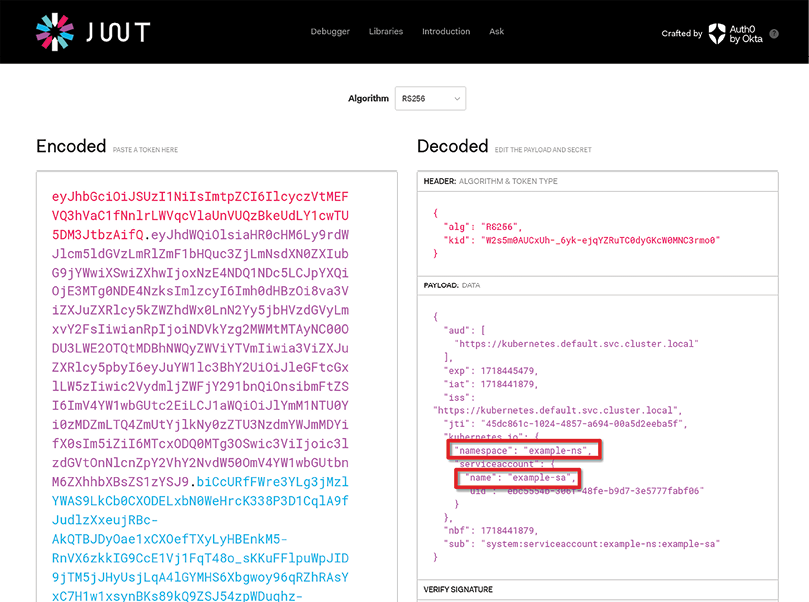Select the Ask nav item
The width and height of the screenshot is (809, 602).
(x=497, y=32)
